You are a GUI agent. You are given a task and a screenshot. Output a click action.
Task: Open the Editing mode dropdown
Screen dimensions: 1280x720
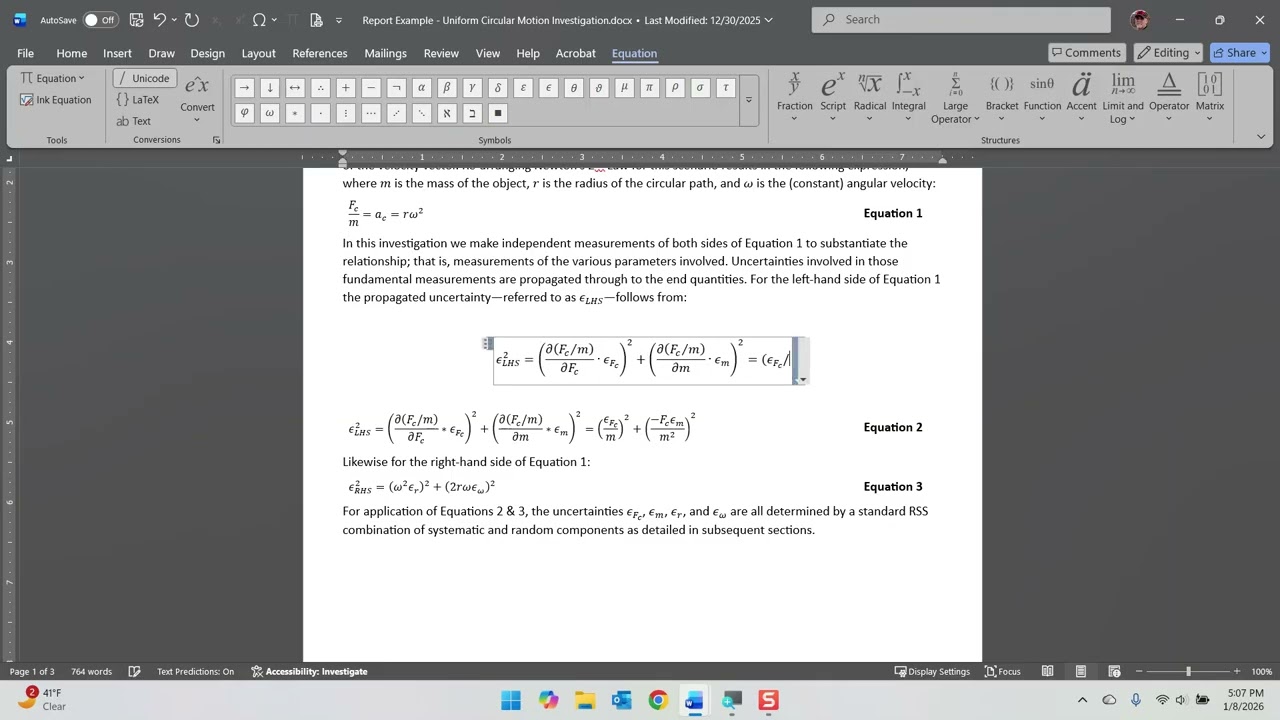[1170, 53]
